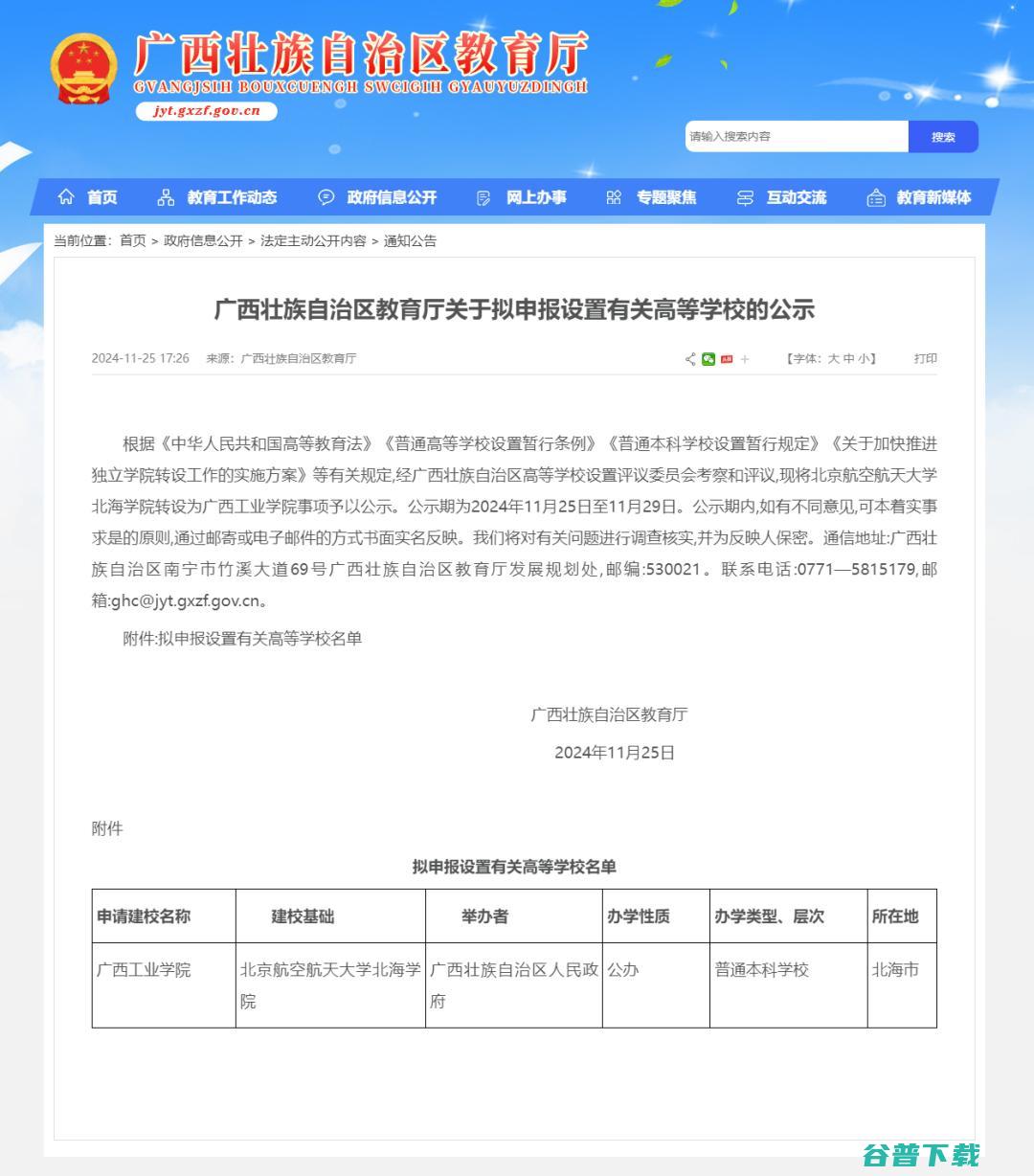Screen dimensions: 1034x1176
Task: Click the signature date 2024年11月25日
Action: [615, 753]
